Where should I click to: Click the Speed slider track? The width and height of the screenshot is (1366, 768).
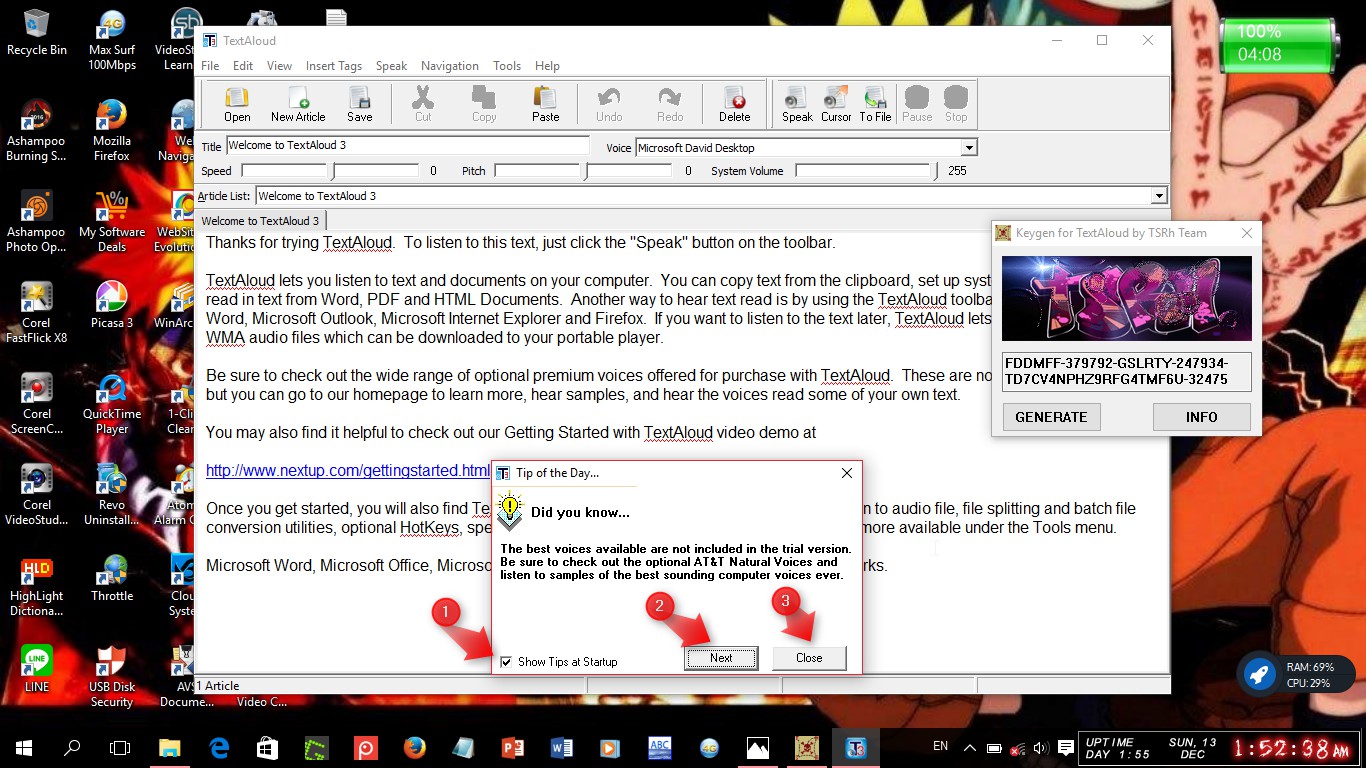point(330,171)
